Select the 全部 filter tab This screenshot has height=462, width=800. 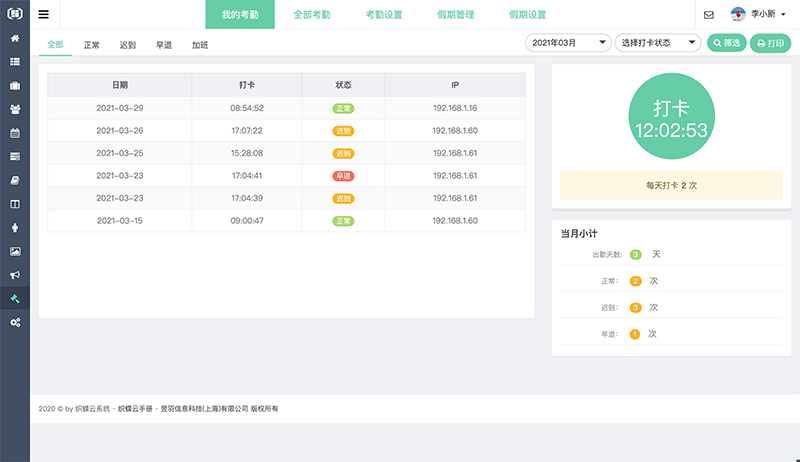tap(55, 44)
